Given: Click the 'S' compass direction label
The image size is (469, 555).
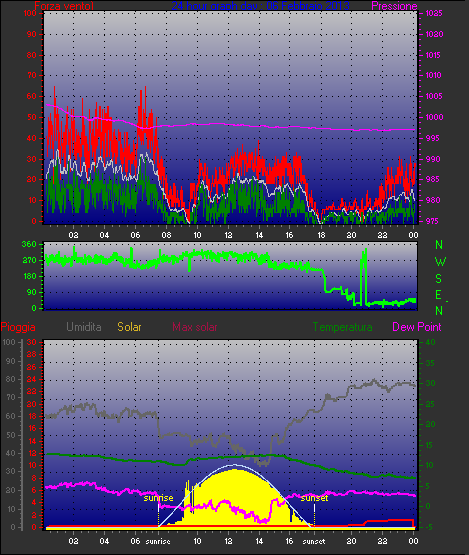Looking at the screenshot, I should tap(439, 279).
